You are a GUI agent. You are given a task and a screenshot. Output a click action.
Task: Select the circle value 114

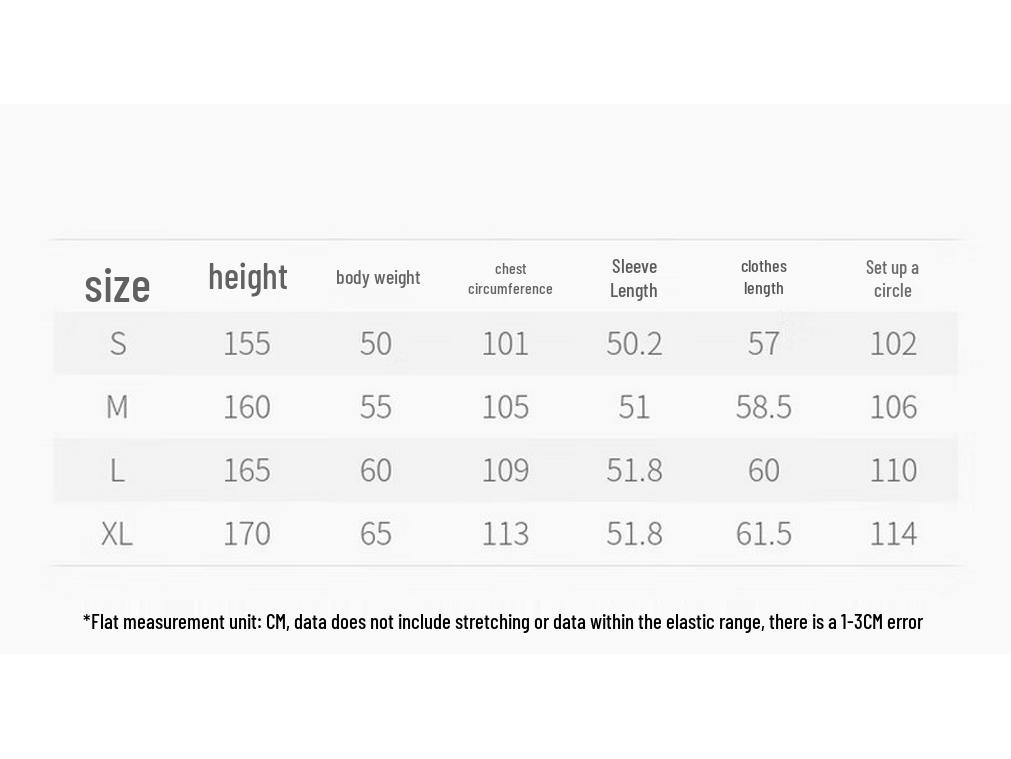click(x=893, y=534)
